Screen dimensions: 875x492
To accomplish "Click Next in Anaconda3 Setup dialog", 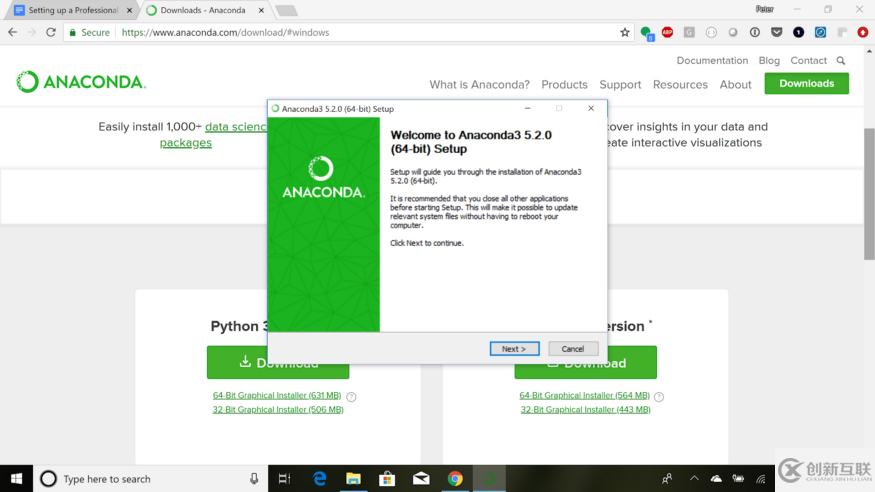I will coord(514,349).
